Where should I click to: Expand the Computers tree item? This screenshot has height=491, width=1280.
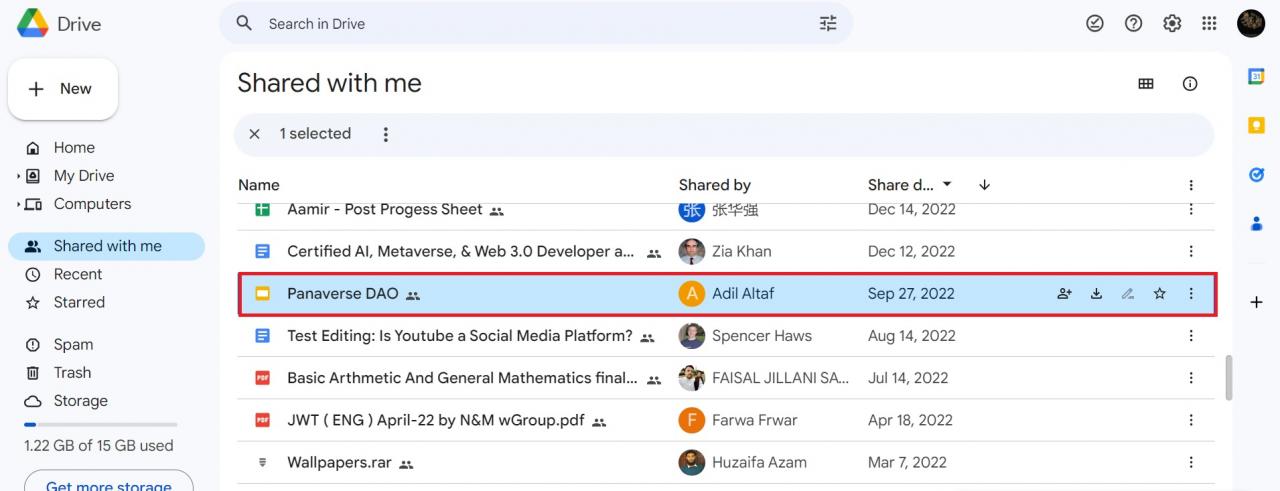(x=18, y=204)
